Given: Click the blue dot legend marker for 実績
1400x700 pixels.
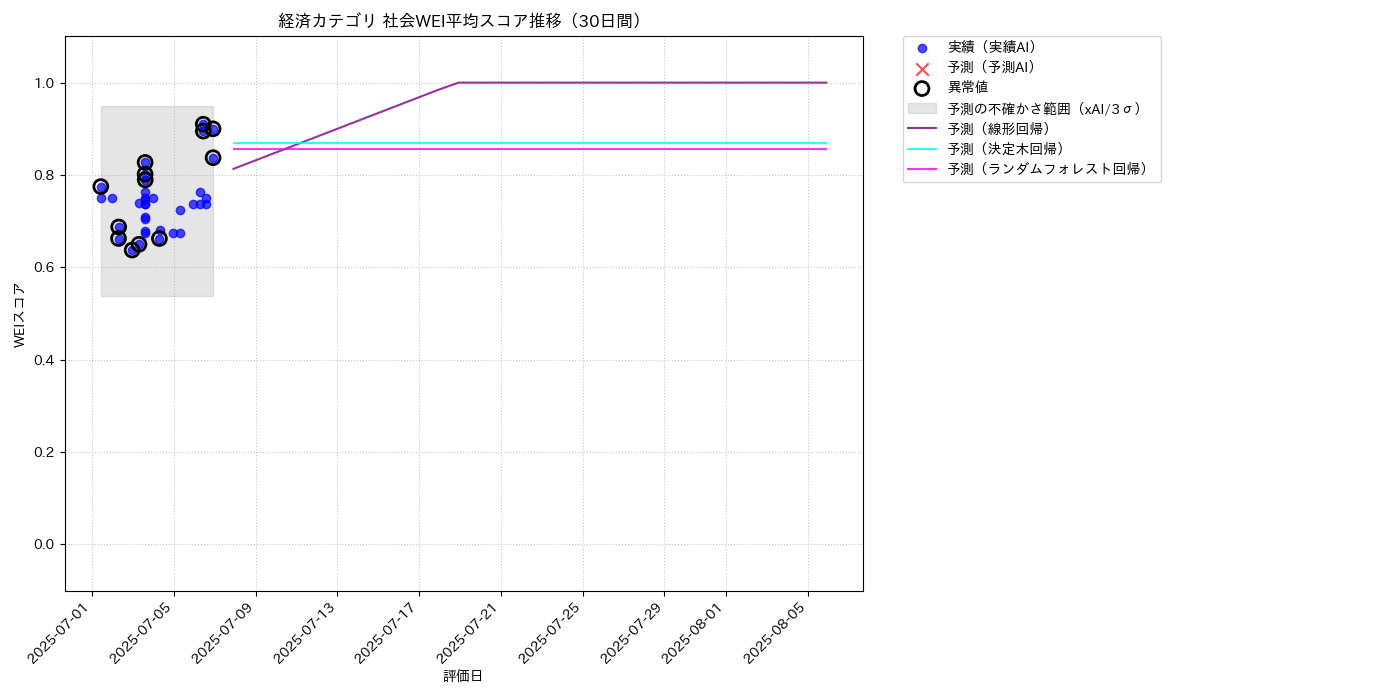Looking at the screenshot, I should (922, 48).
